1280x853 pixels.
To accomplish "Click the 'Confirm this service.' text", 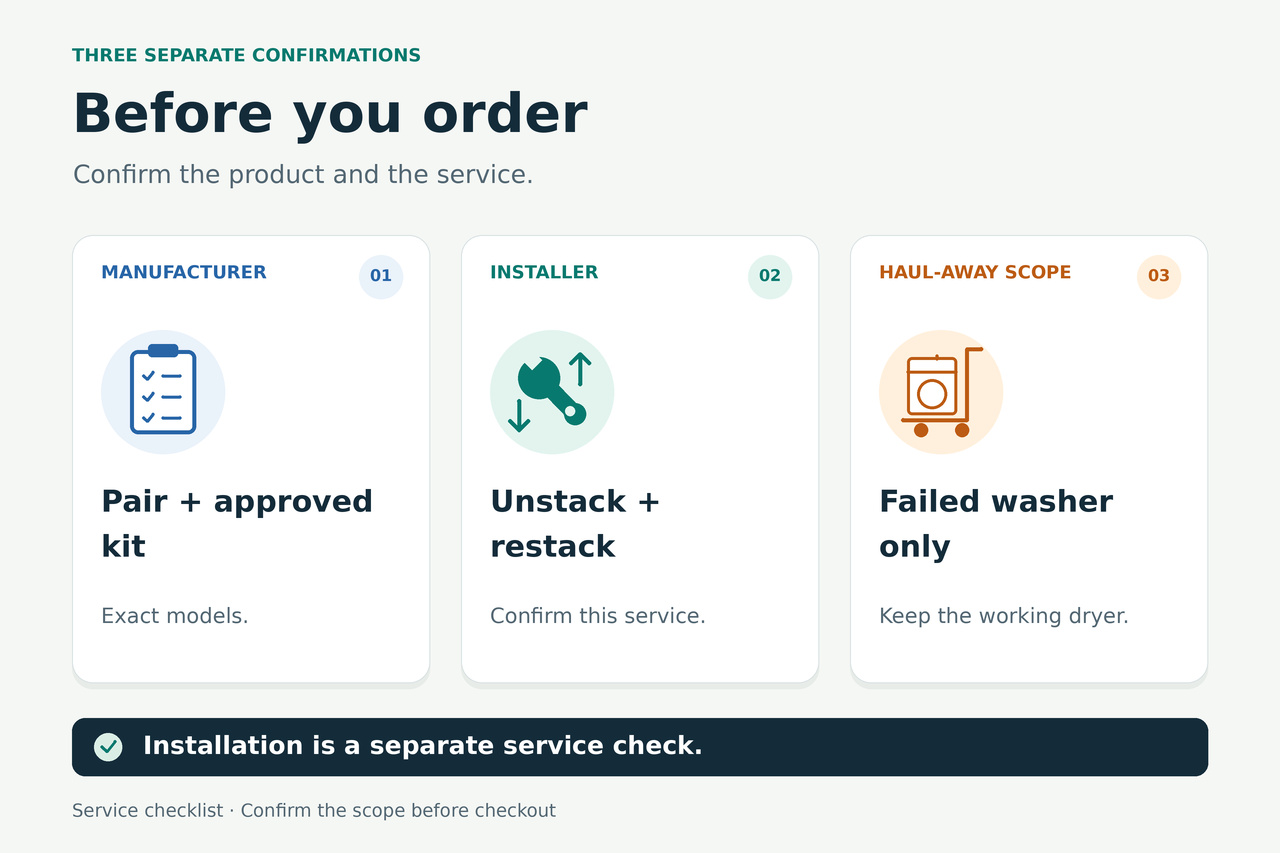I will [598, 616].
